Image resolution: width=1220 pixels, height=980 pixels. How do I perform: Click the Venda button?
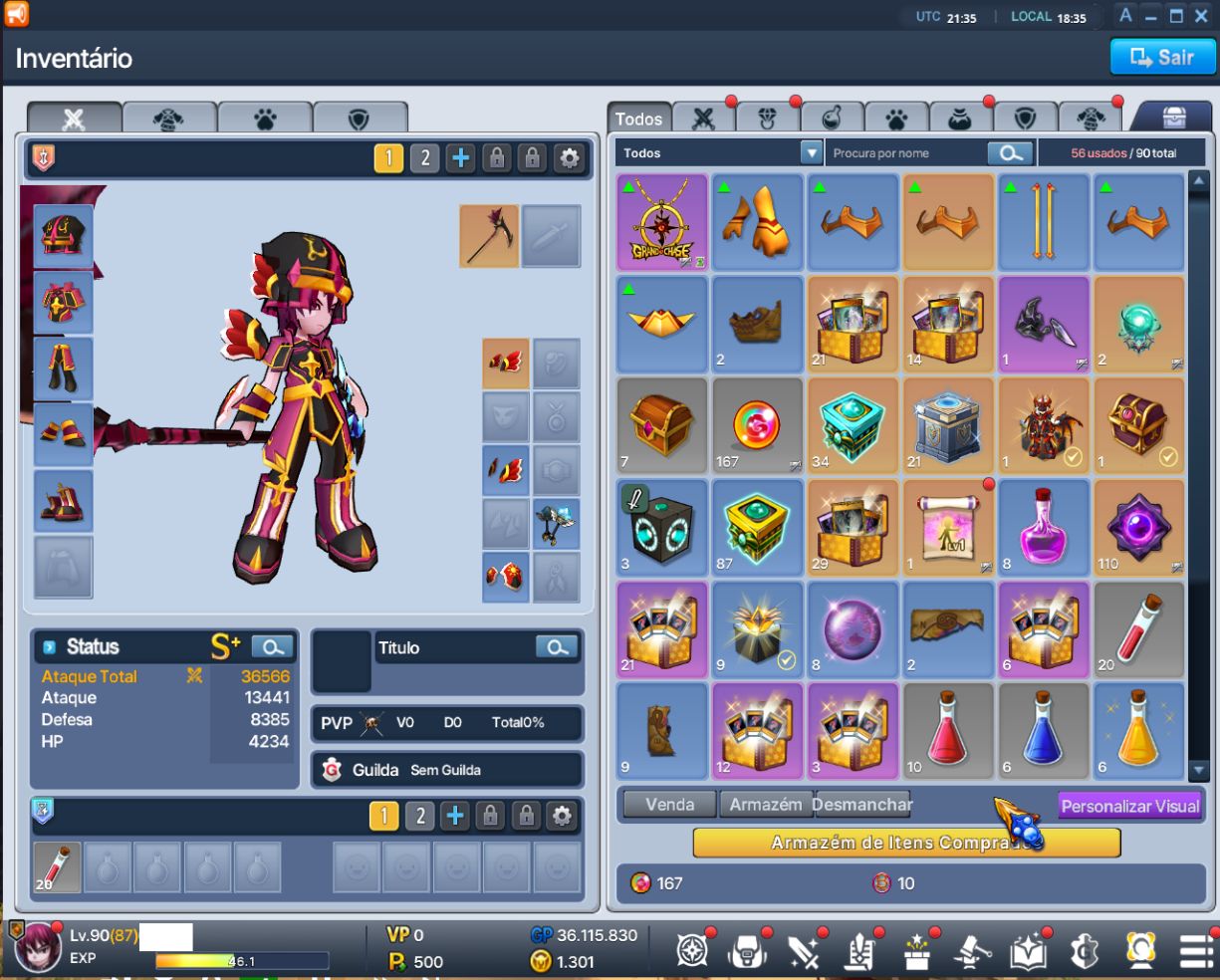click(669, 805)
